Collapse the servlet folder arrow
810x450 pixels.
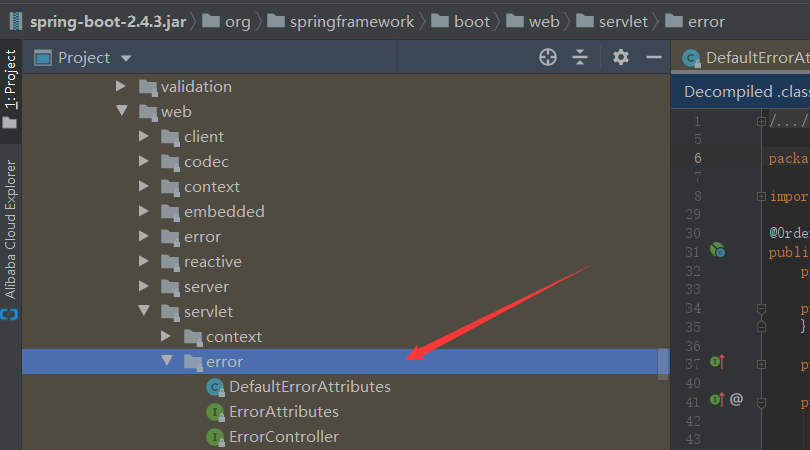click(x=144, y=310)
